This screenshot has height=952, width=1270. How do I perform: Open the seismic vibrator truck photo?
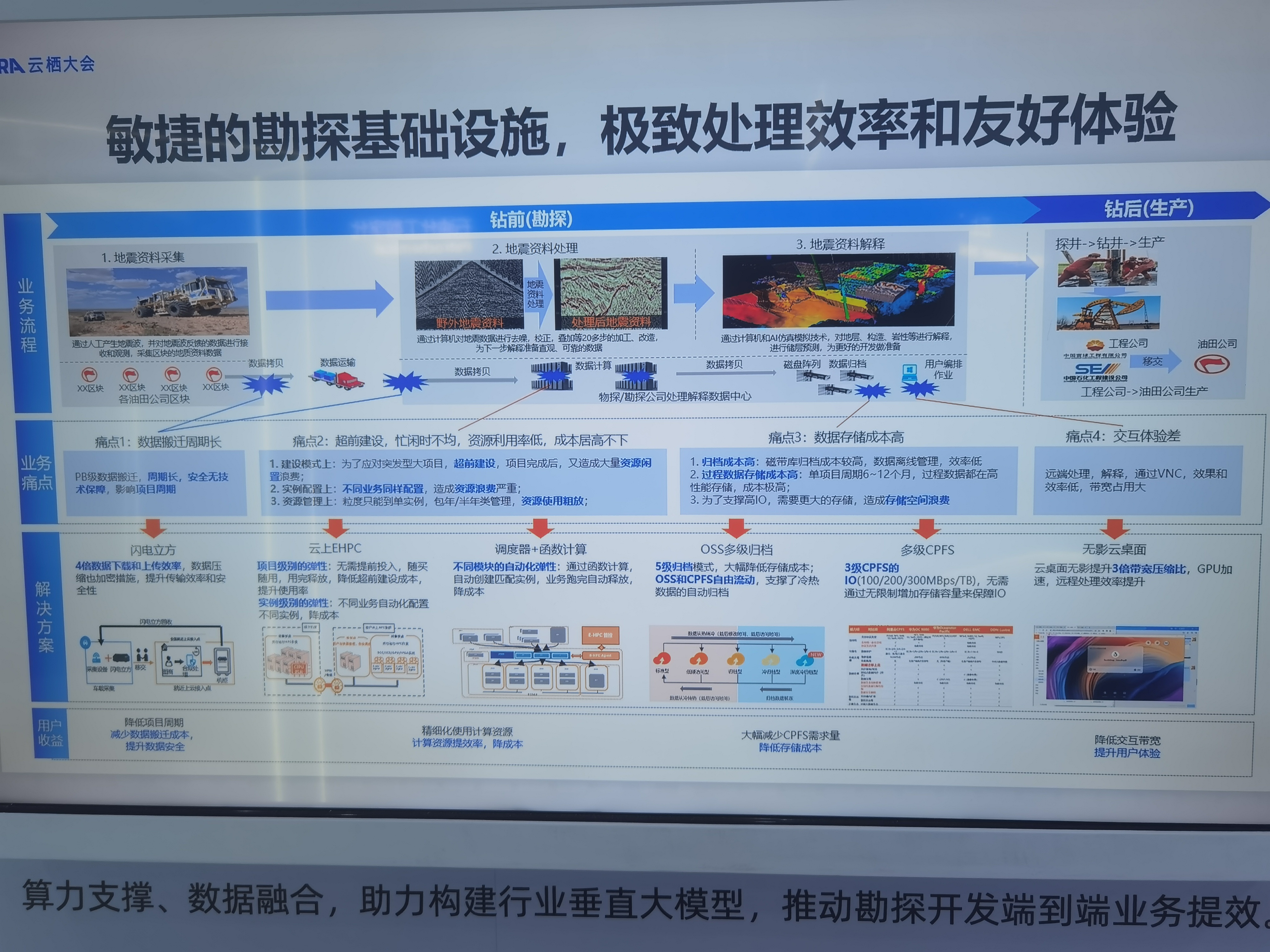tap(158, 301)
